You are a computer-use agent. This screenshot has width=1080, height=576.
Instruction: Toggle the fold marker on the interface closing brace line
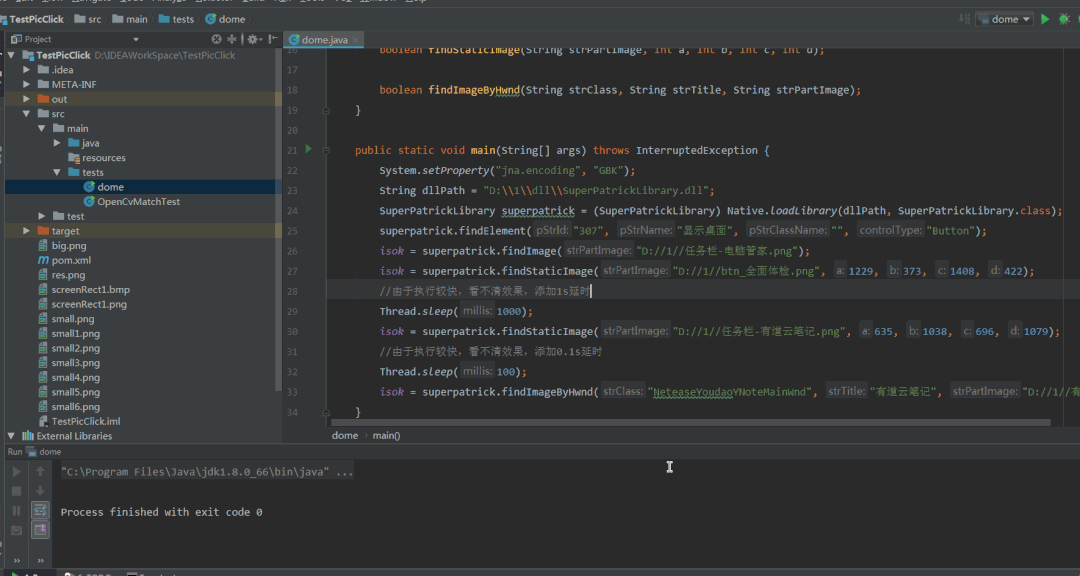click(x=326, y=110)
